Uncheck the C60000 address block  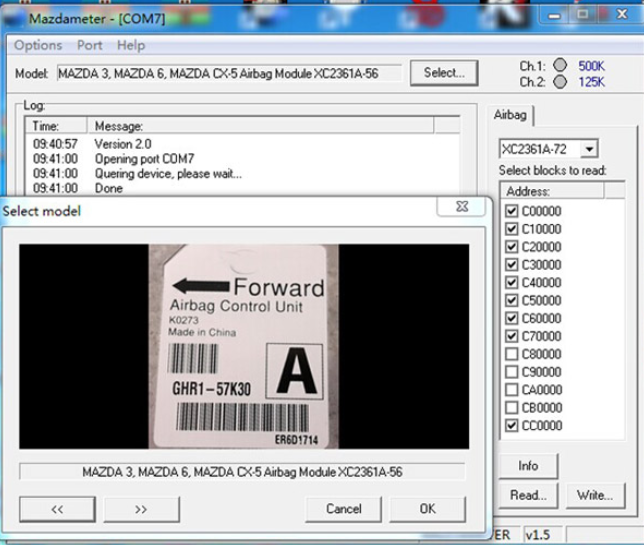tap(511, 318)
